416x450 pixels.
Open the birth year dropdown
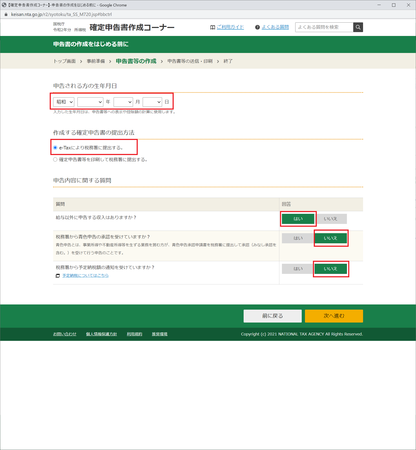tap(90, 102)
